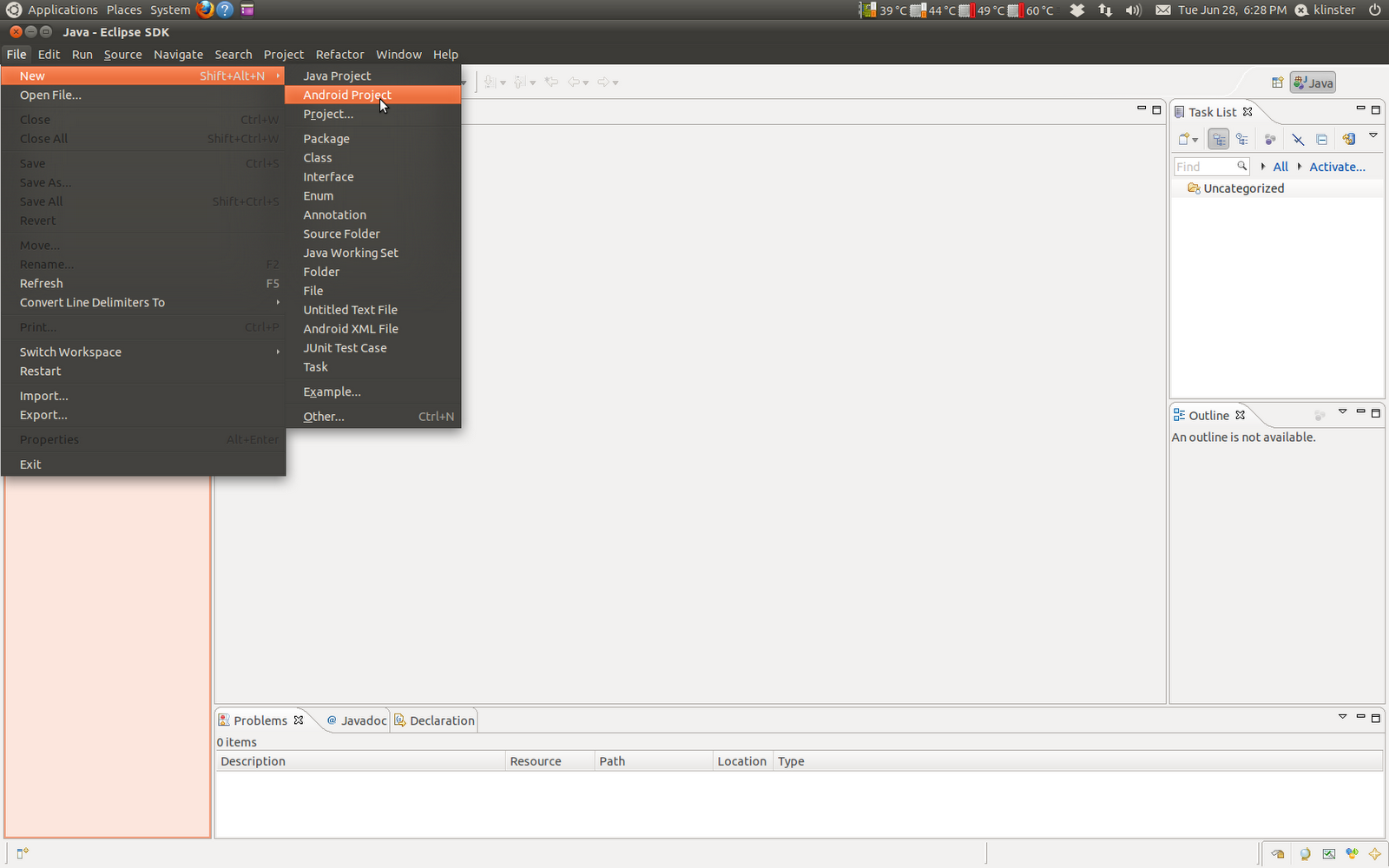The width and height of the screenshot is (1389, 868).
Task: Open the Refactor menu
Action: [x=339, y=54]
